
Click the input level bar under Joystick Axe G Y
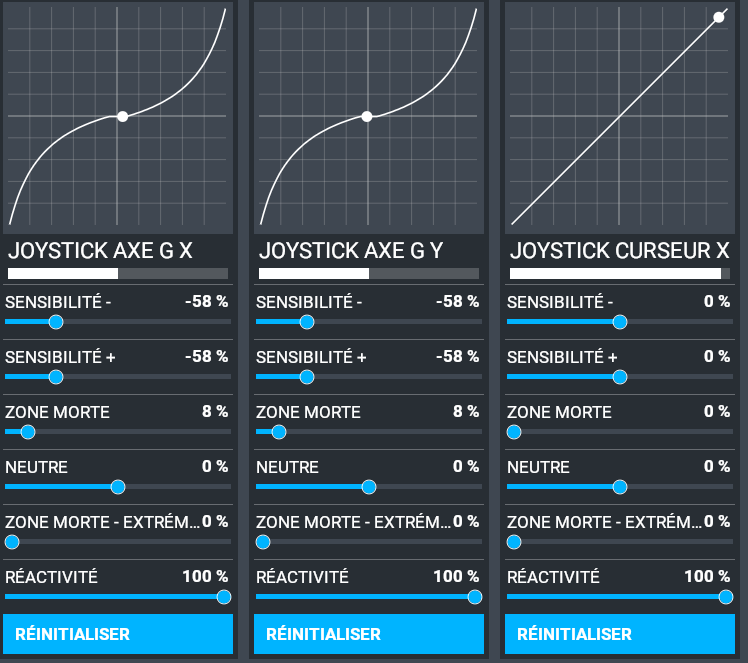point(369,273)
